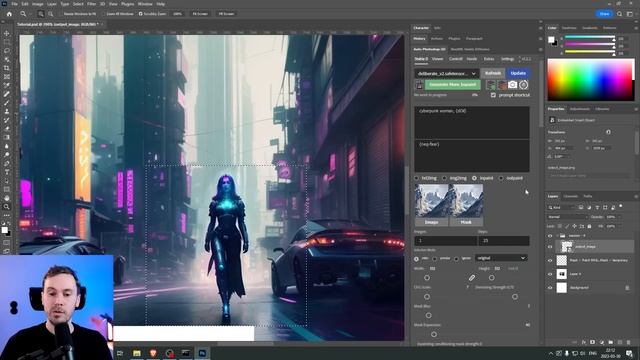
Task: Click the Share button
Action: tap(604, 14)
